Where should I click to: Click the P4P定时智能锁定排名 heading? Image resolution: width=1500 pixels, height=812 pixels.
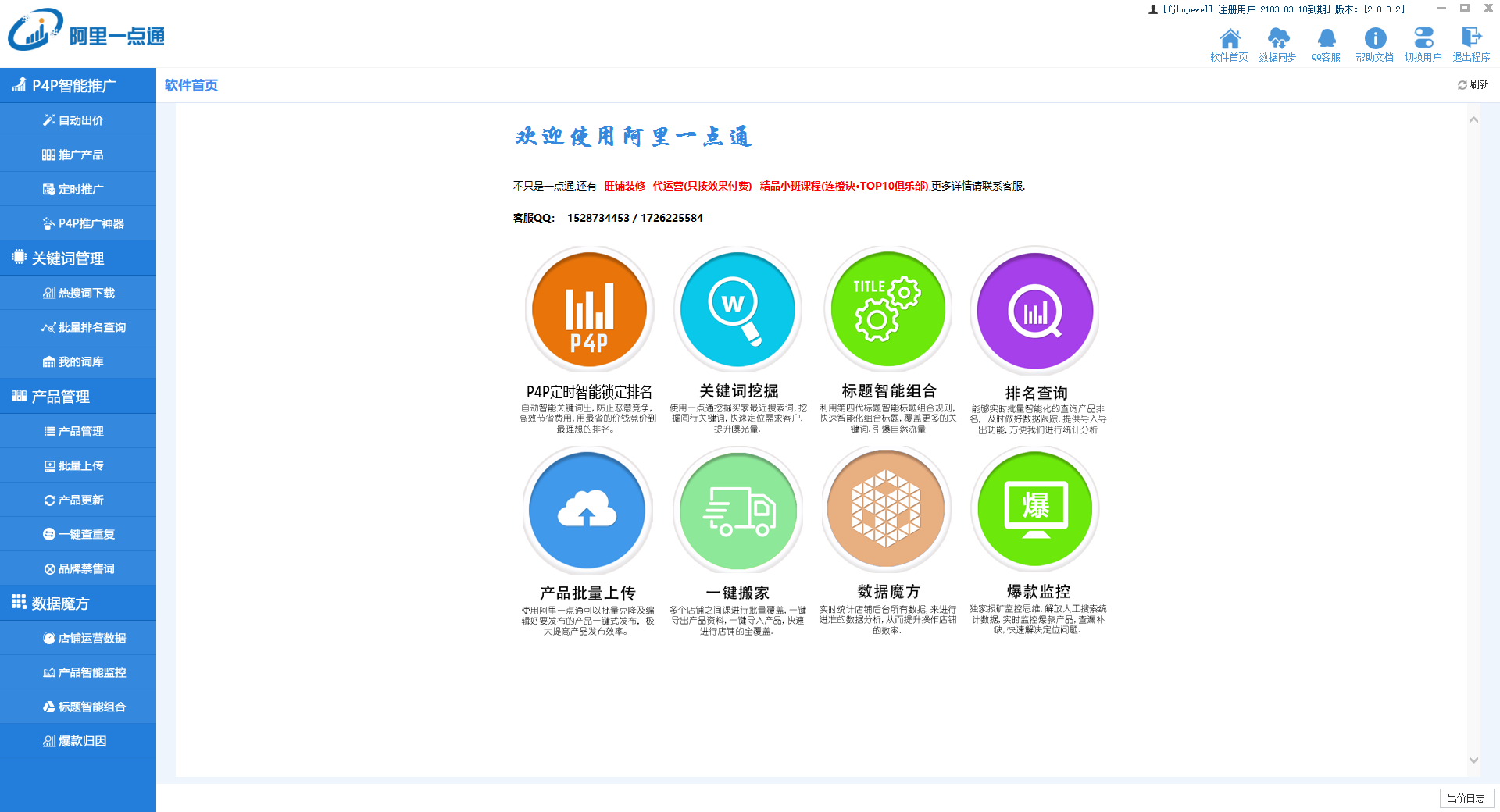point(589,392)
